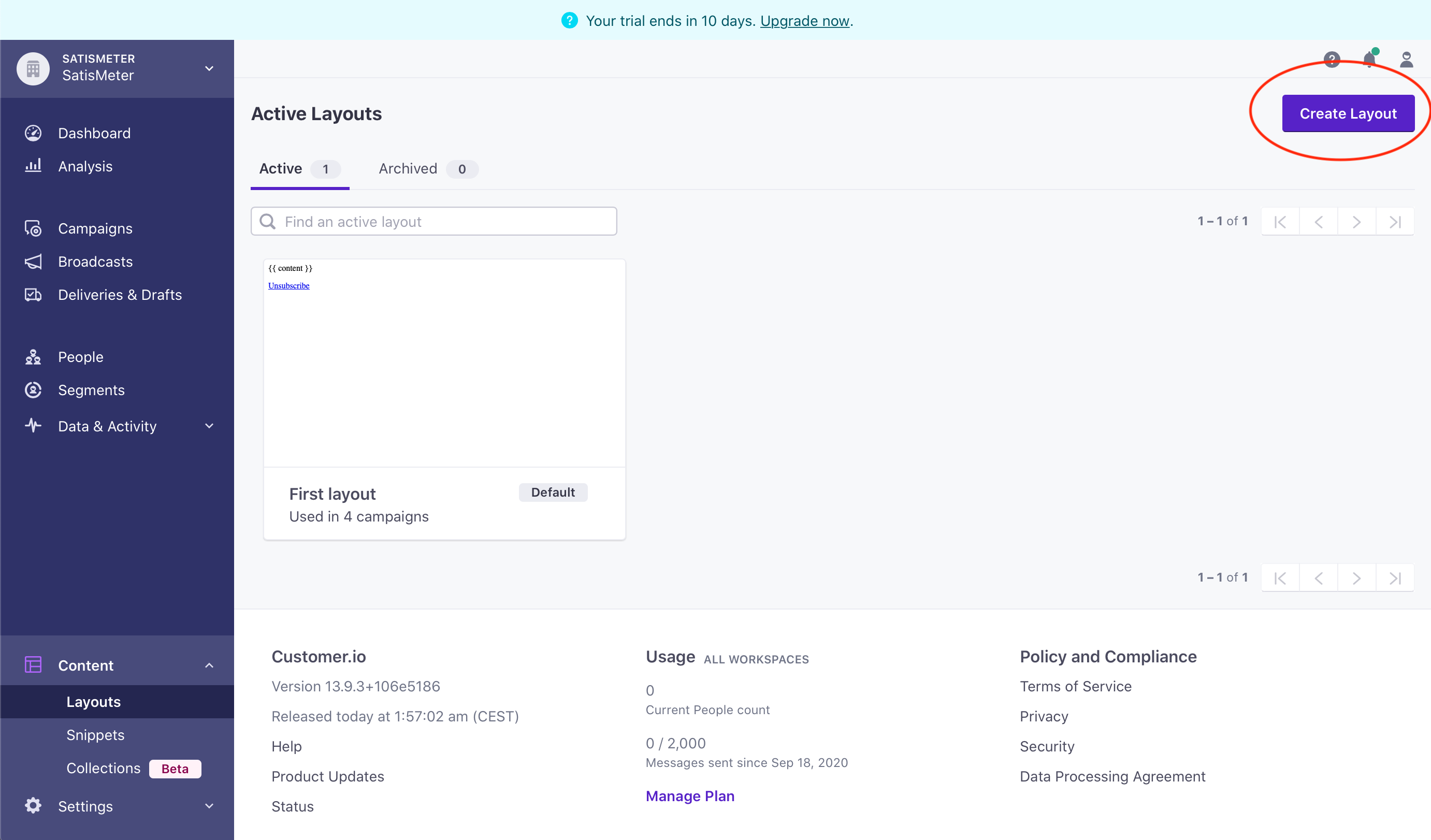Click the Find an active layout field
This screenshot has height=840, width=1431.
point(434,221)
